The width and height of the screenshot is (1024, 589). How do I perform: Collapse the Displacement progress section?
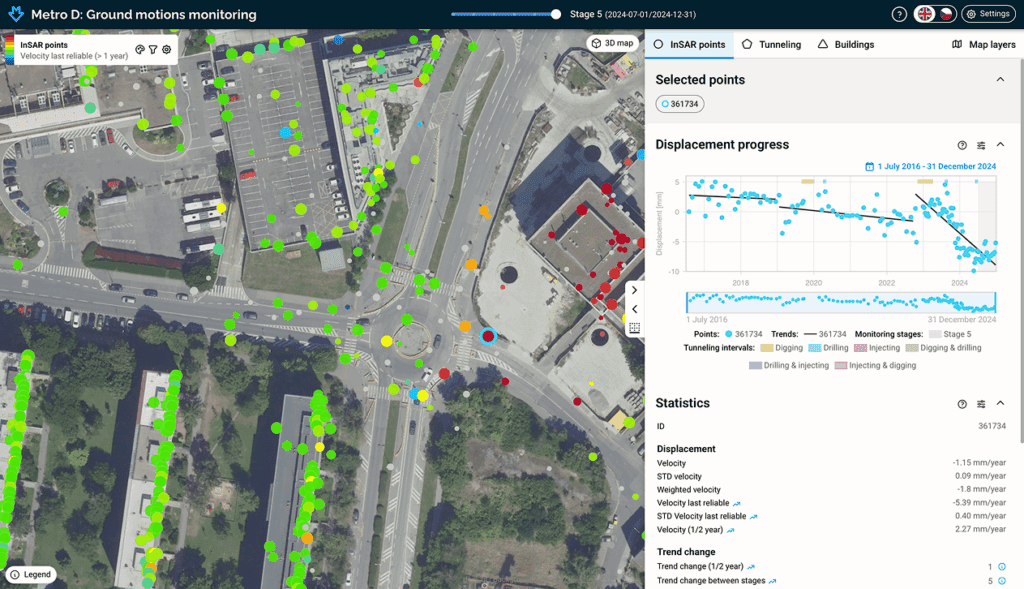click(1001, 145)
